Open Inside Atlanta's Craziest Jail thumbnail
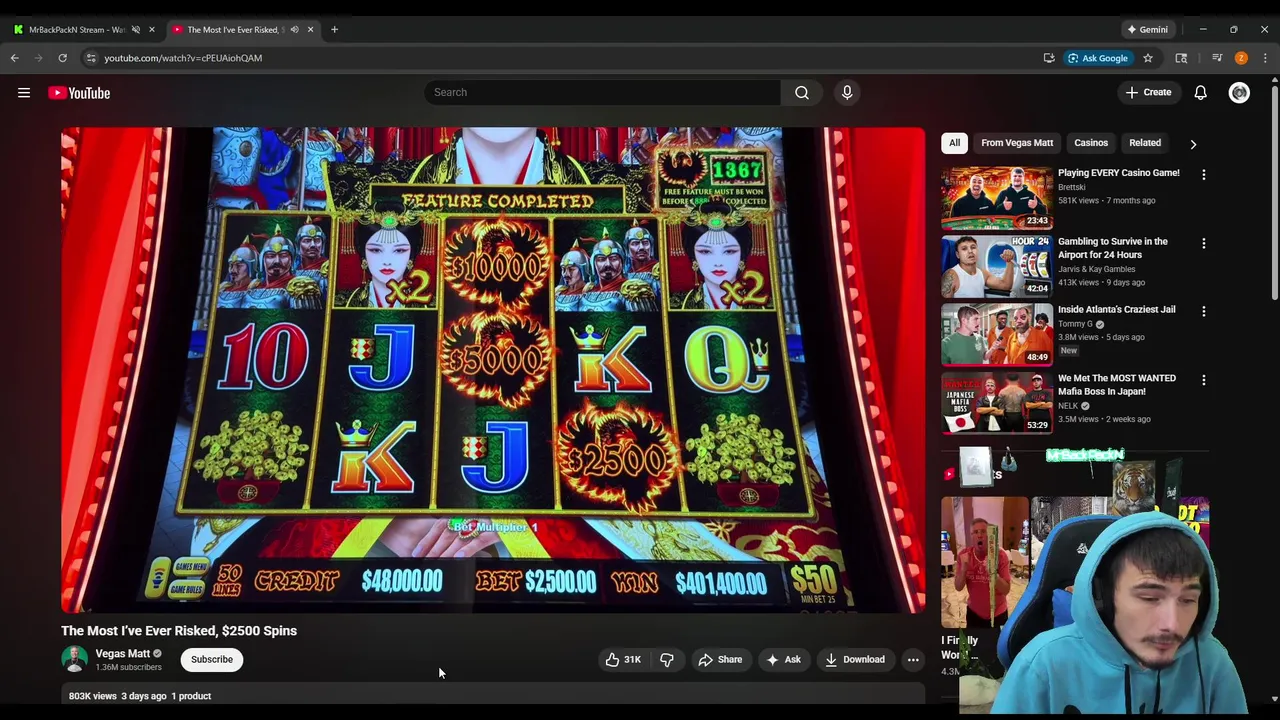The image size is (1280, 720). (997, 335)
